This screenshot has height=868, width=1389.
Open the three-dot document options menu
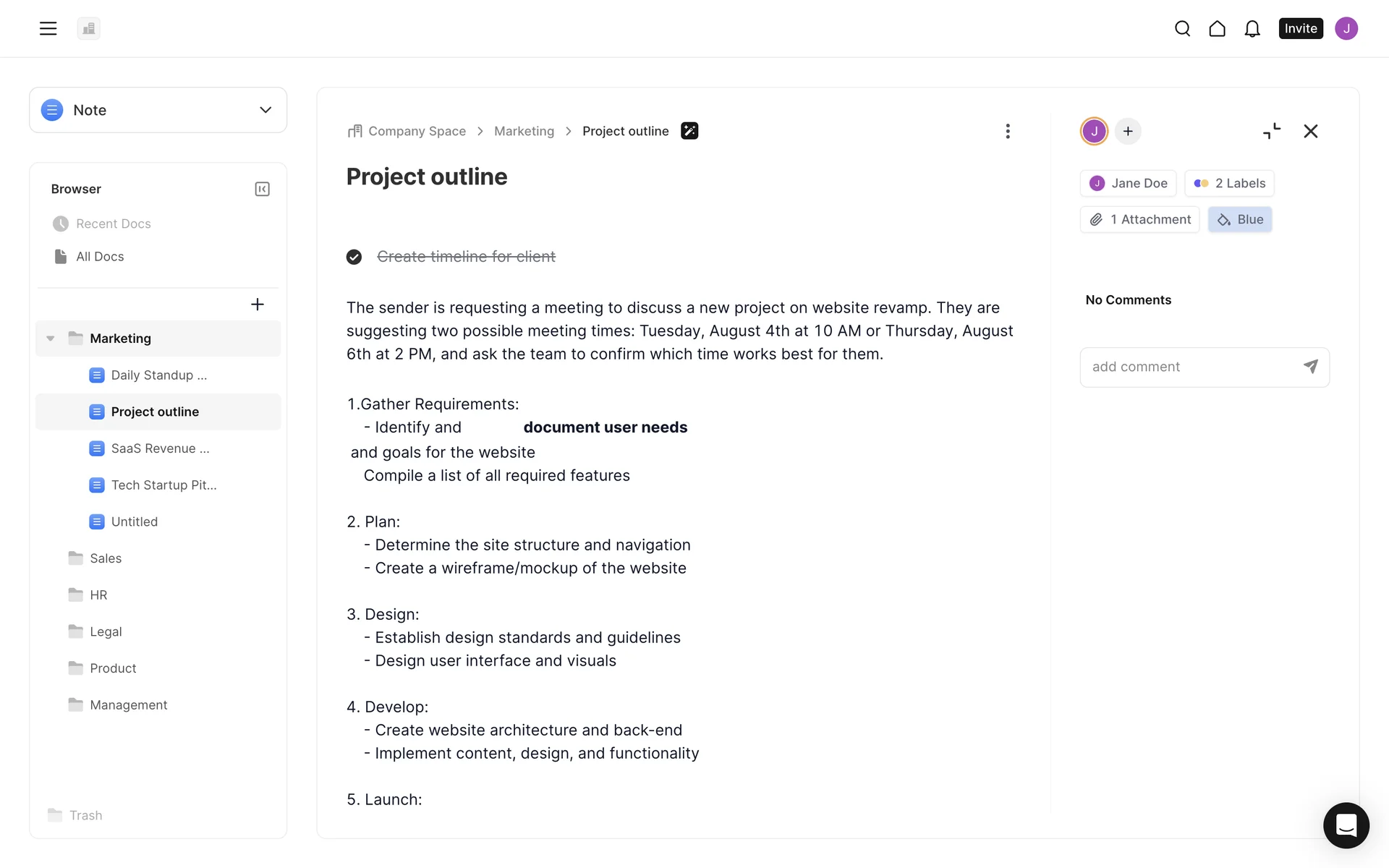click(x=1007, y=131)
